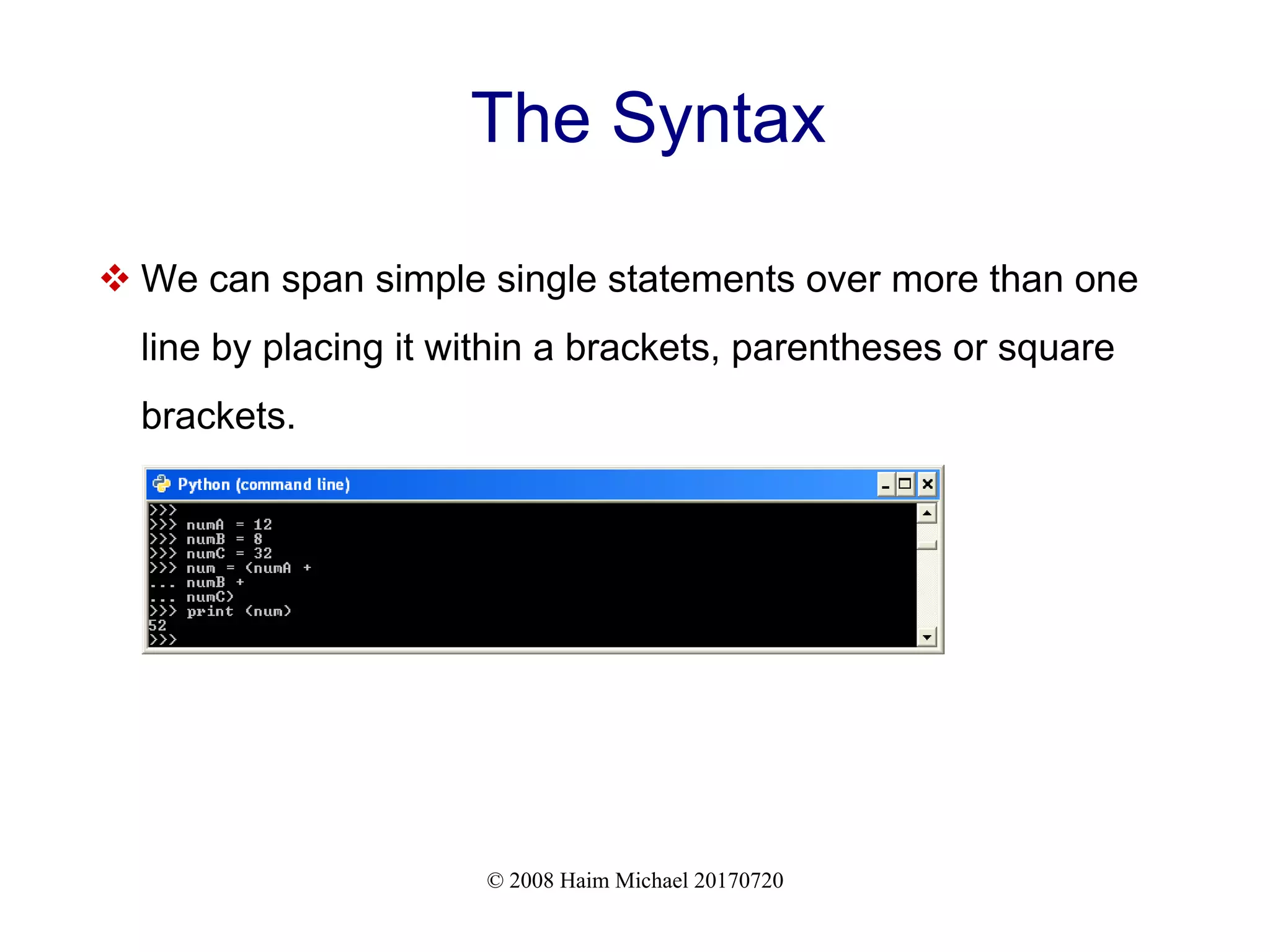Click the 'numA = 12' console line
The height and width of the screenshot is (952, 1270).
pyautogui.click(x=229, y=525)
